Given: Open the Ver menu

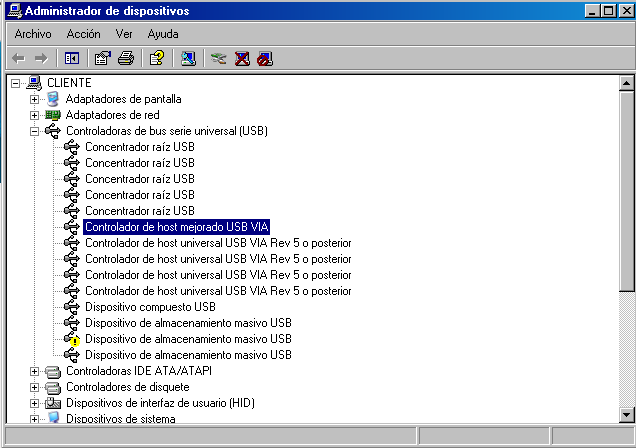Looking at the screenshot, I should click(124, 34).
